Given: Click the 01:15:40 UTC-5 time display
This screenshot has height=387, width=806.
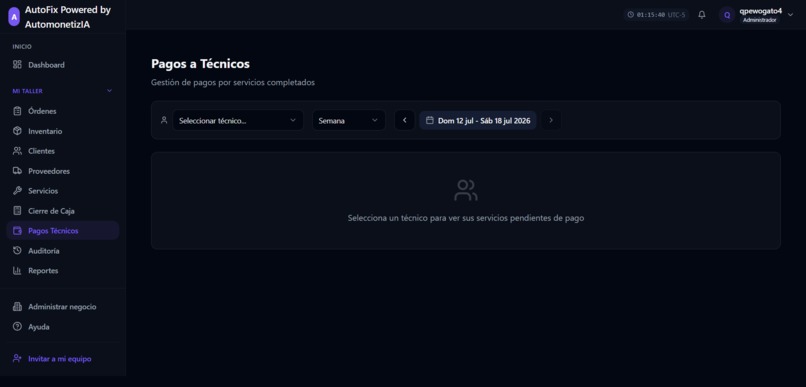Looking at the screenshot, I should (657, 15).
